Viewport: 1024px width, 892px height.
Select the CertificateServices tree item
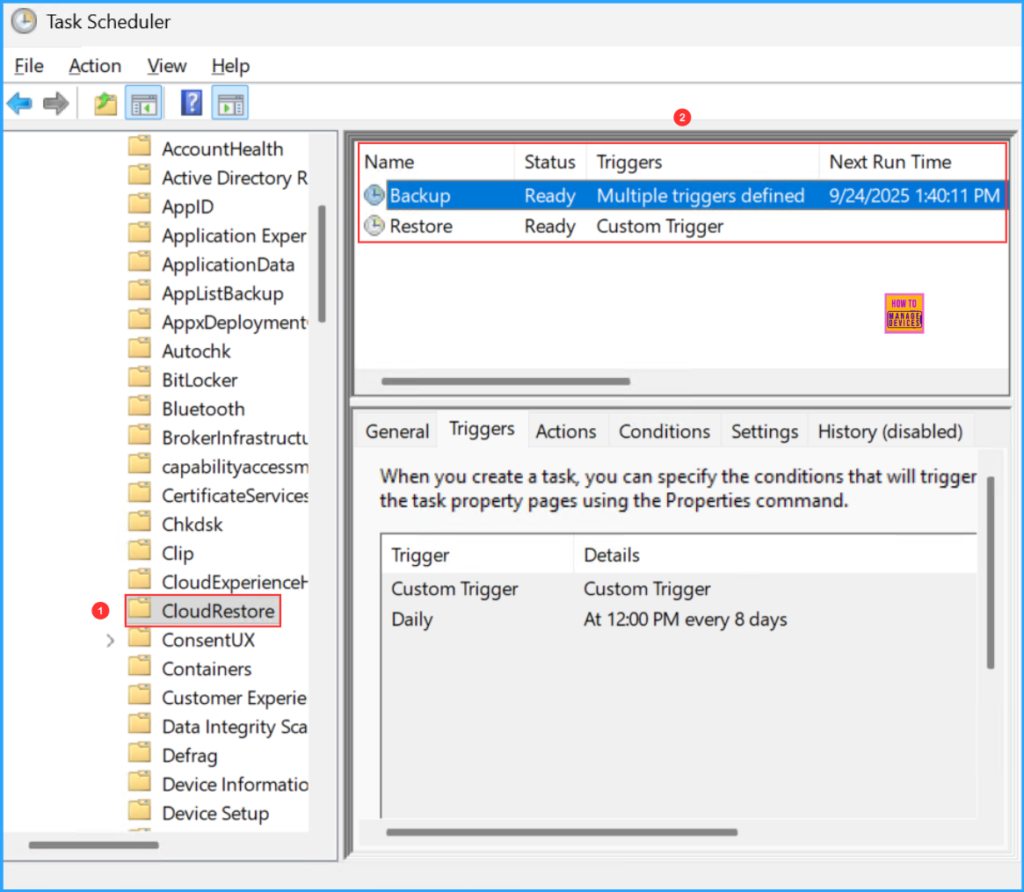click(x=234, y=495)
